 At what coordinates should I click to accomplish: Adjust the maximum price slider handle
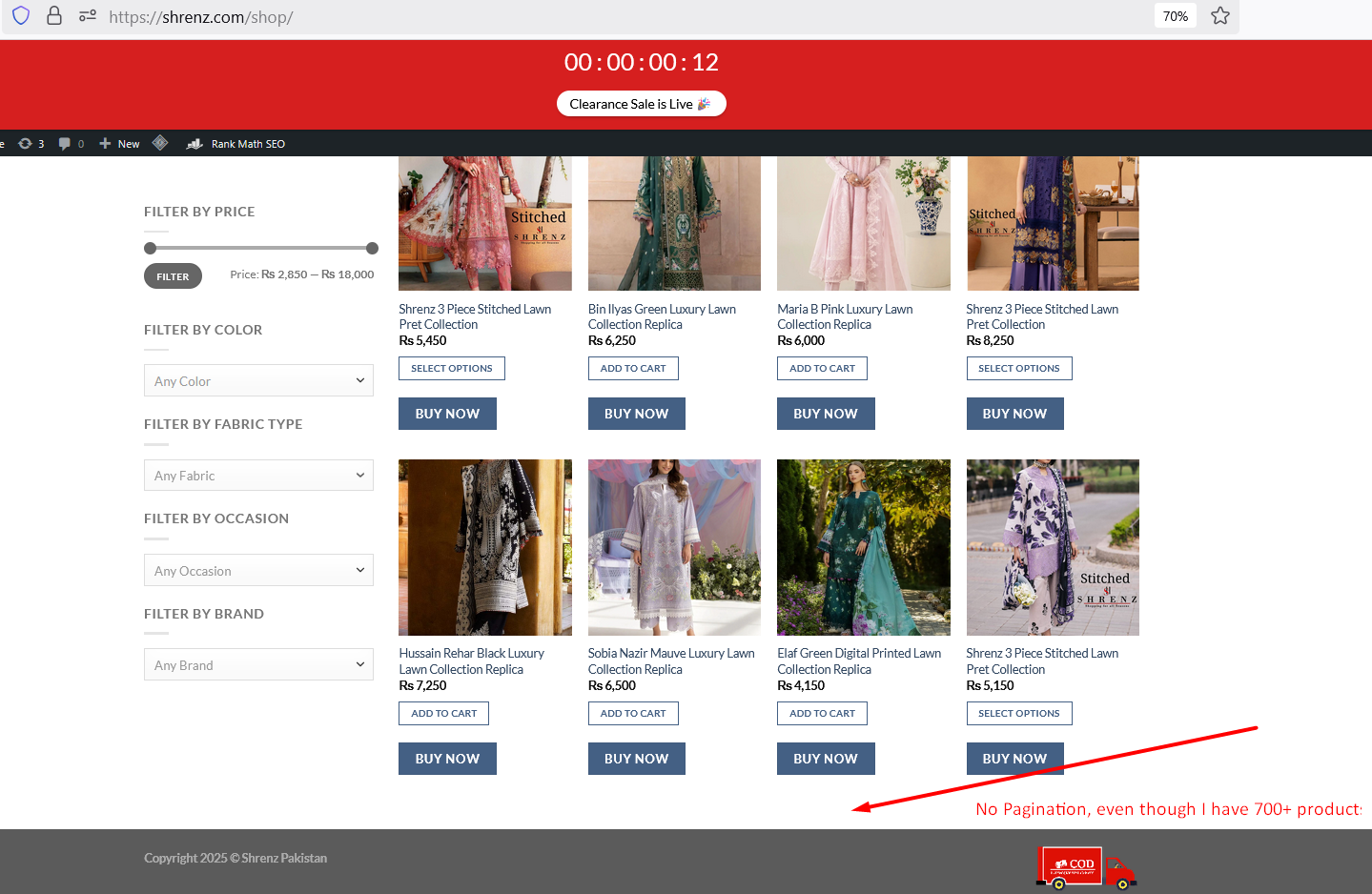pos(373,249)
